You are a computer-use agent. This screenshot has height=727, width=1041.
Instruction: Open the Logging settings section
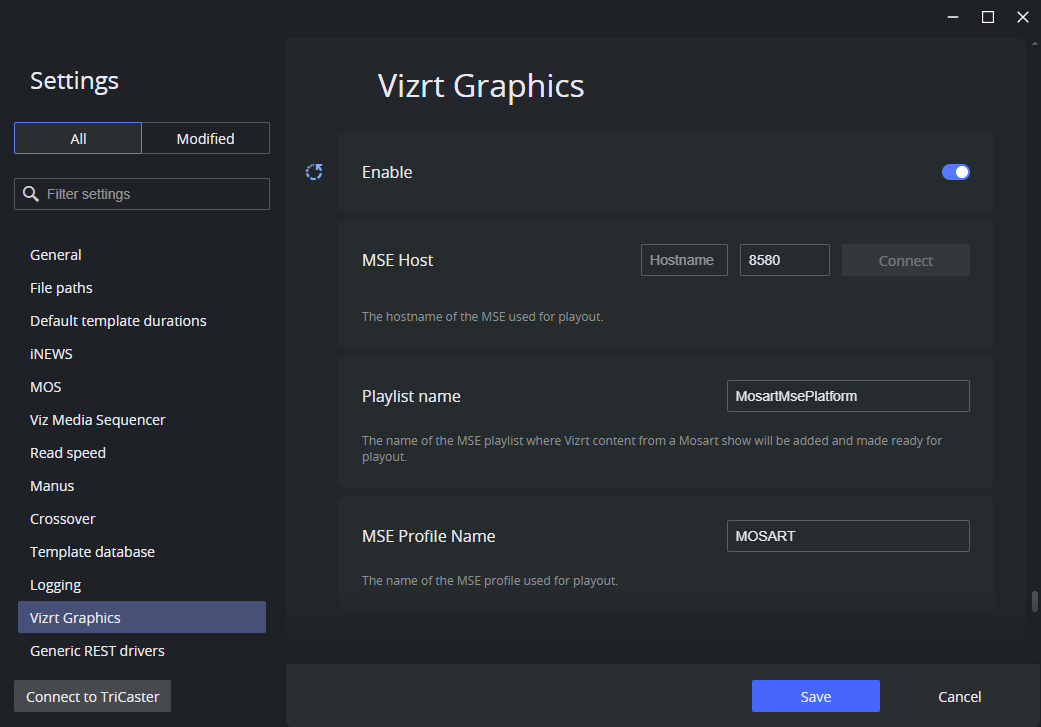tap(55, 584)
